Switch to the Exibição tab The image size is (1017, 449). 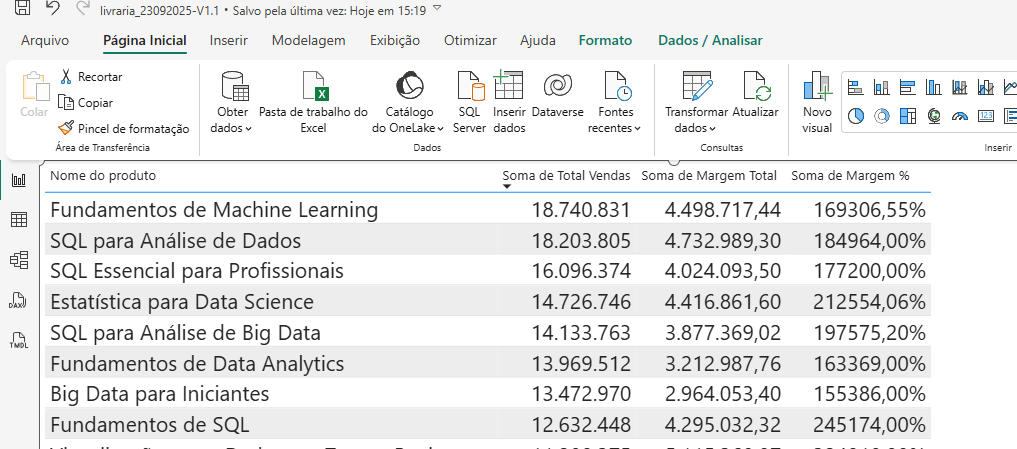(x=395, y=40)
